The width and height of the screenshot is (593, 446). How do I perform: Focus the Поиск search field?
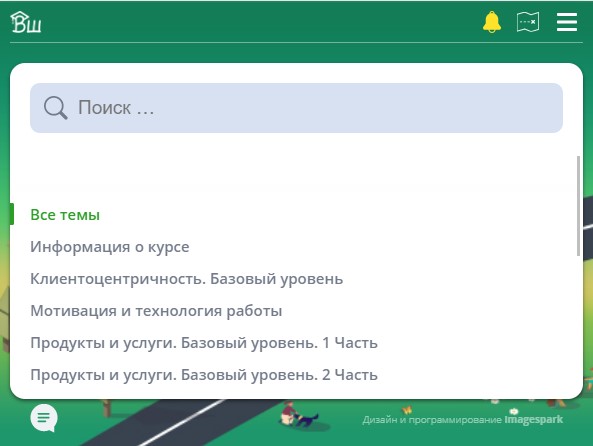296,108
